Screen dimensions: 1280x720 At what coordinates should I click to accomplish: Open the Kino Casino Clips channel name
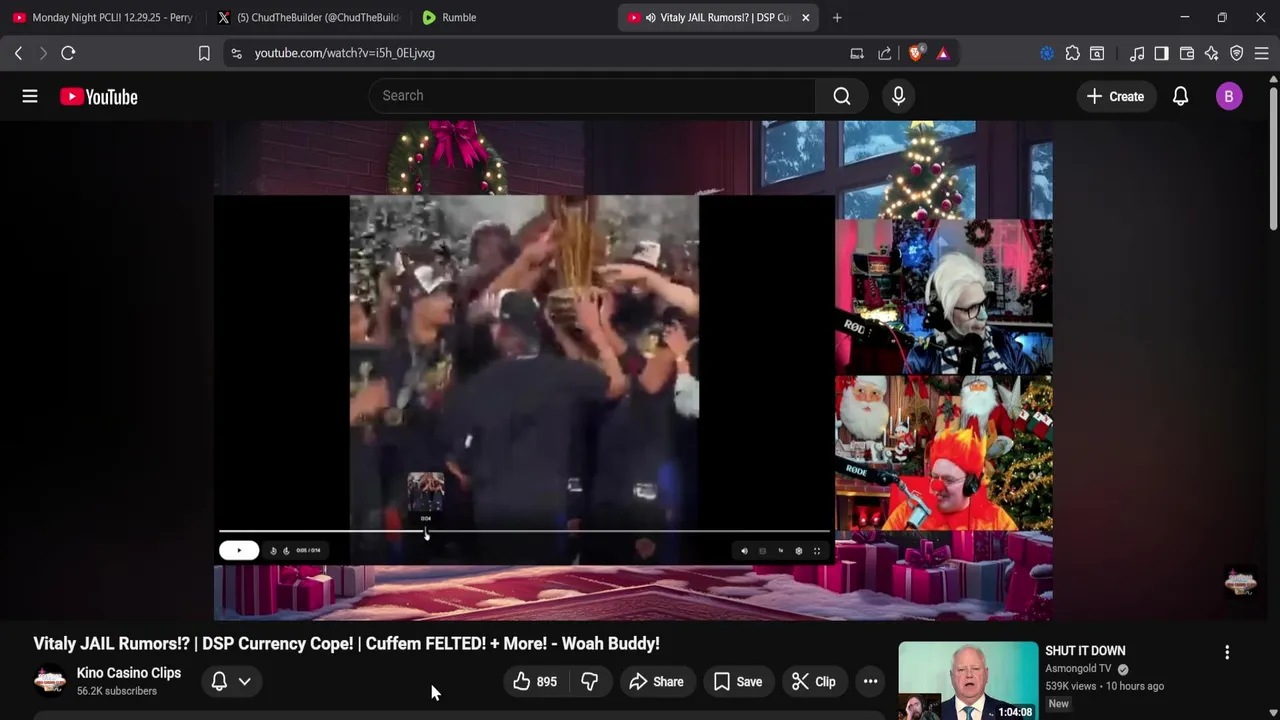(129, 673)
